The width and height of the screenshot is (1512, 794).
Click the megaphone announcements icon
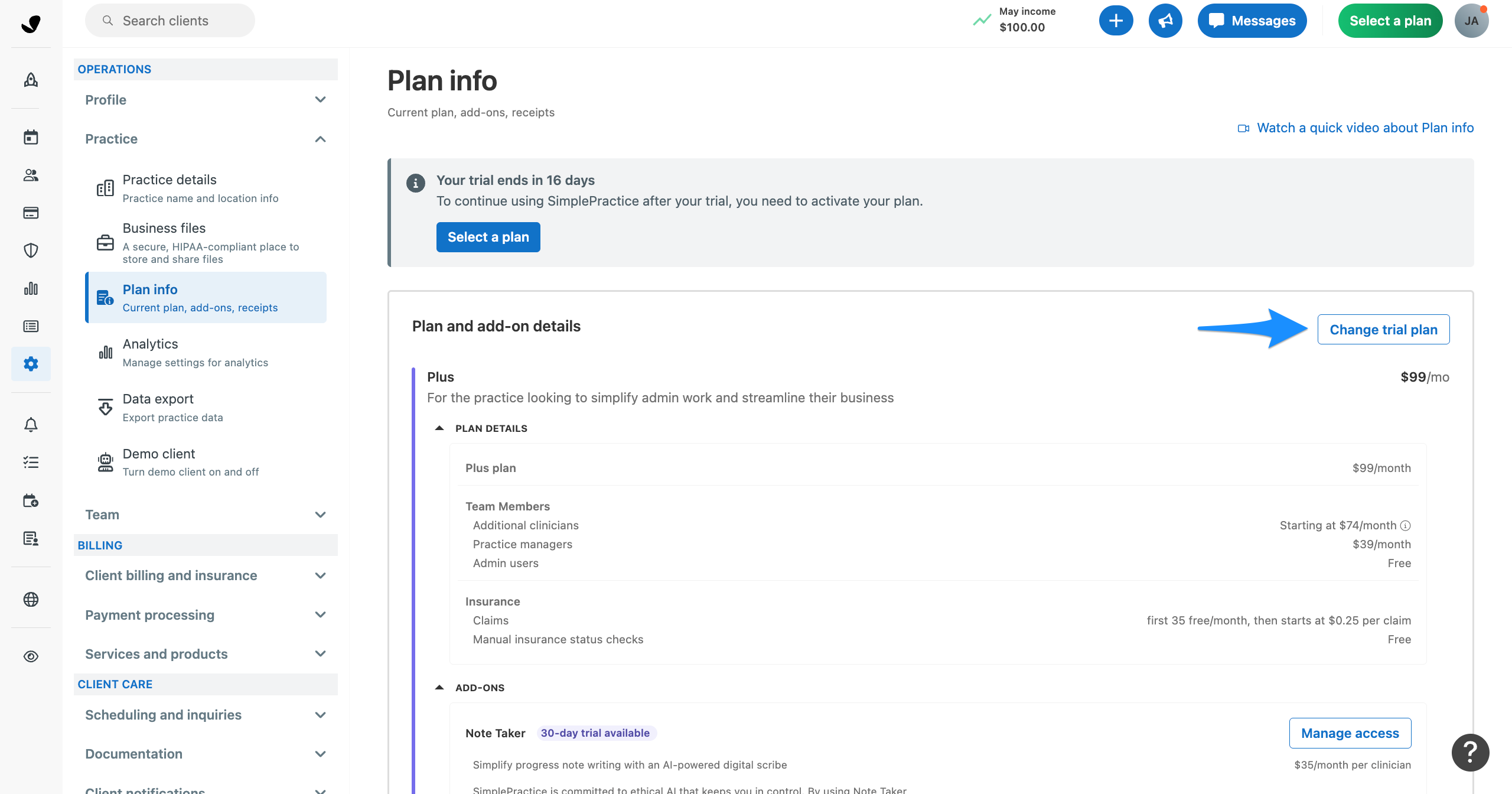click(x=1165, y=21)
